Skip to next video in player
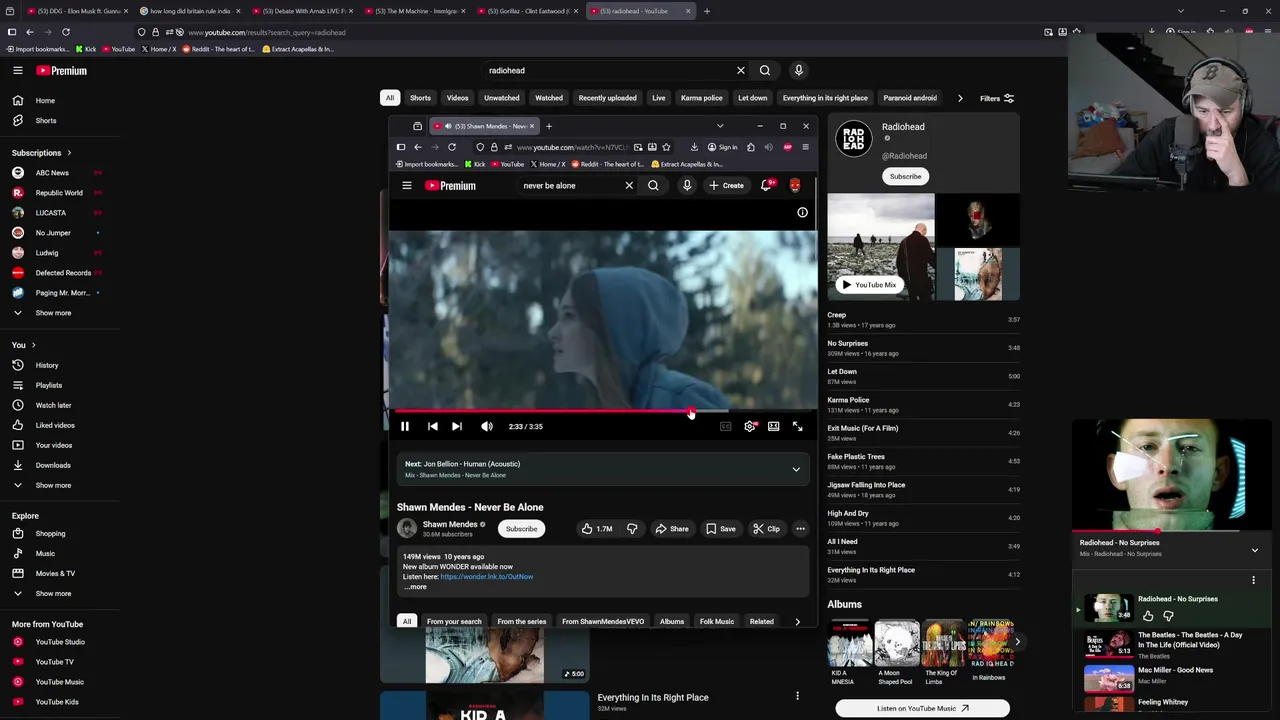 tap(457, 427)
